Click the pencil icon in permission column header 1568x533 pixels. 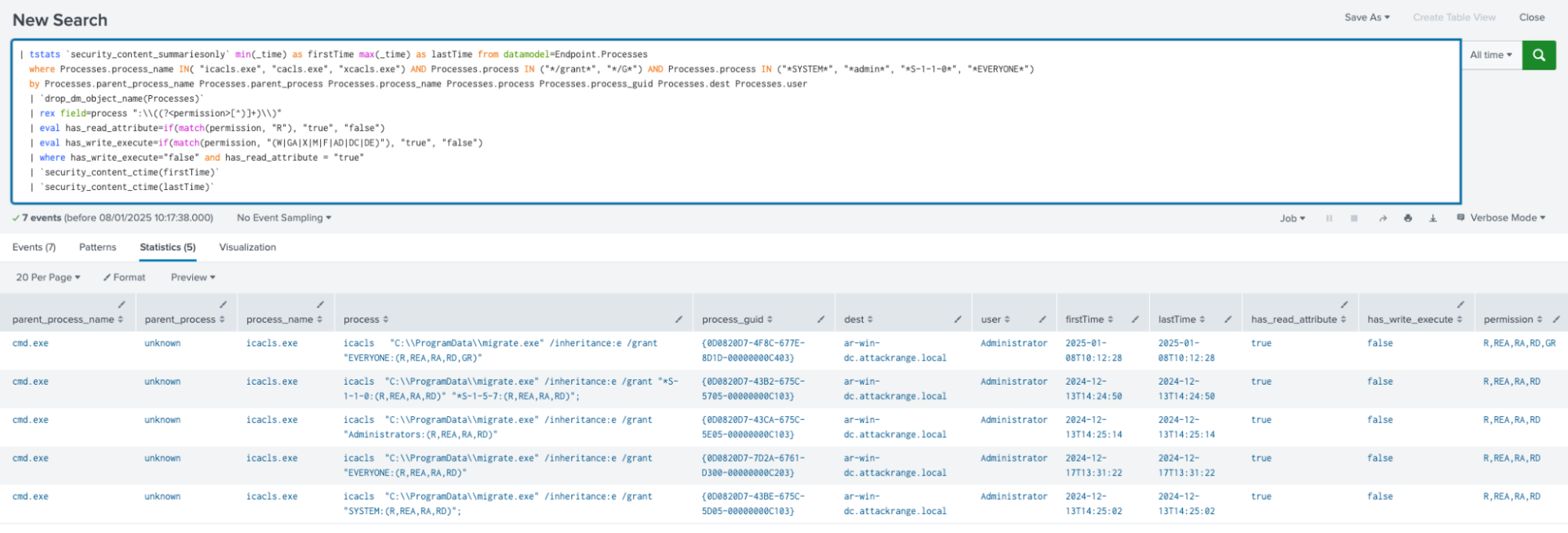click(x=1556, y=319)
